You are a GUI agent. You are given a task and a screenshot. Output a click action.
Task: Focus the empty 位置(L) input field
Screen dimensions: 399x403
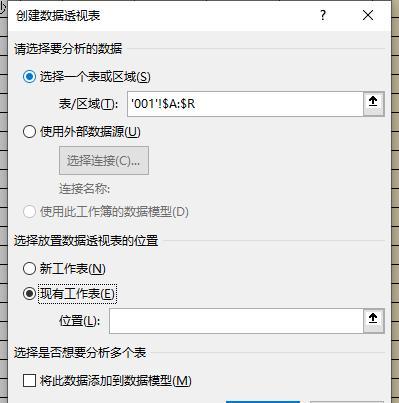point(236,321)
